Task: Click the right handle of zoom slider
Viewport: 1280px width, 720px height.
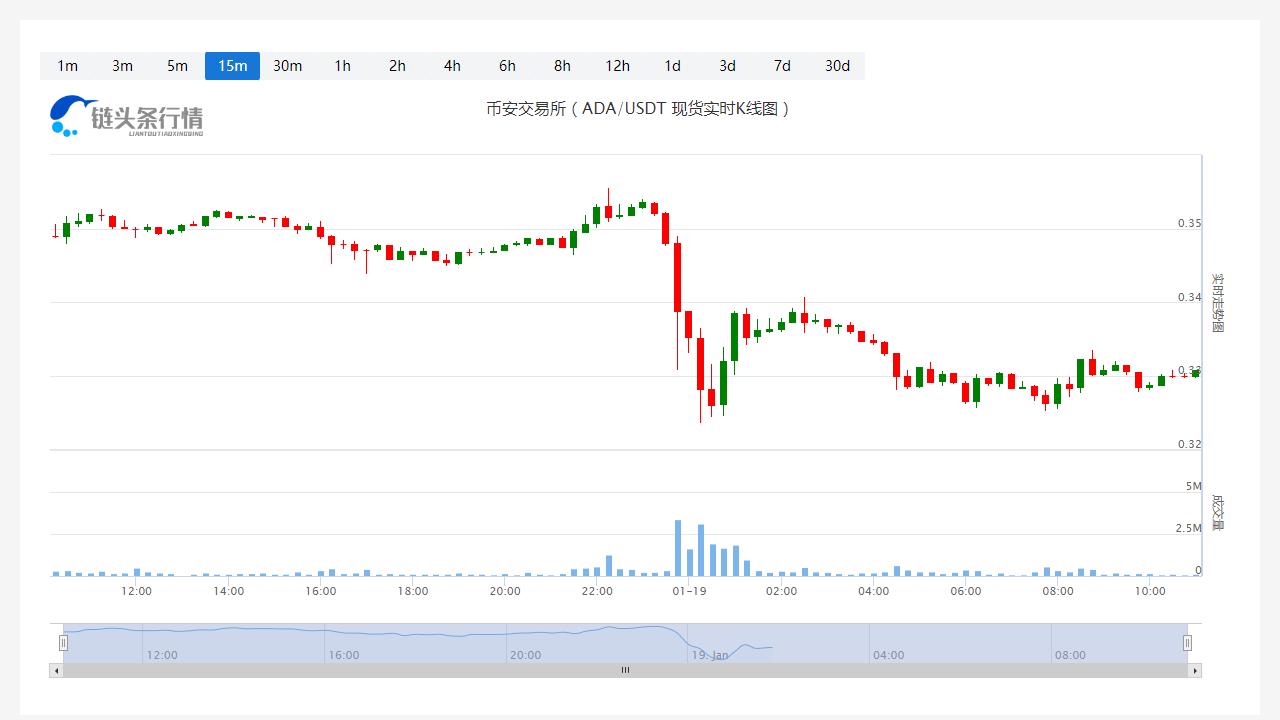Action: [1188, 643]
